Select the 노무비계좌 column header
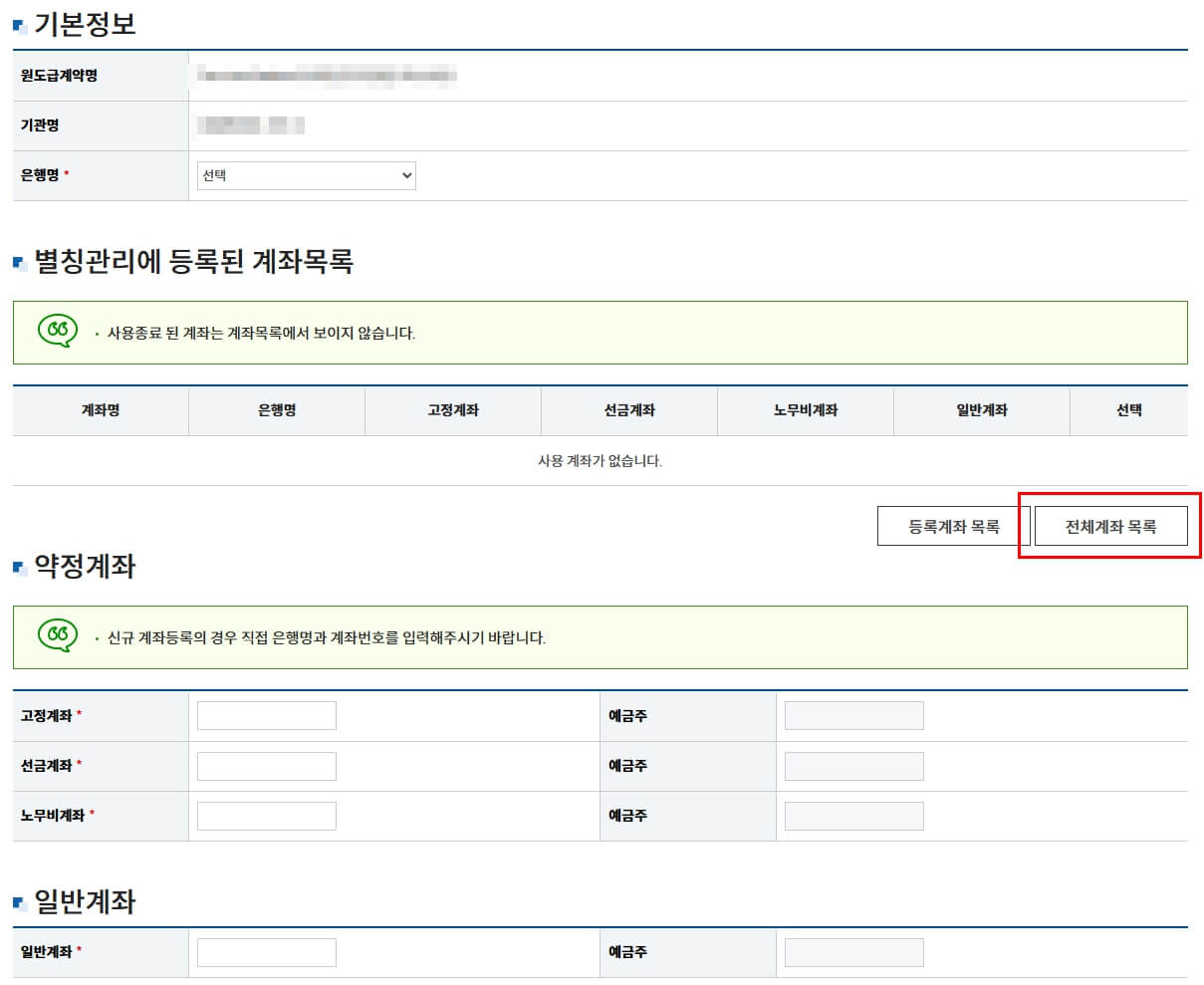The image size is (1204, 985). click(804, 410)
